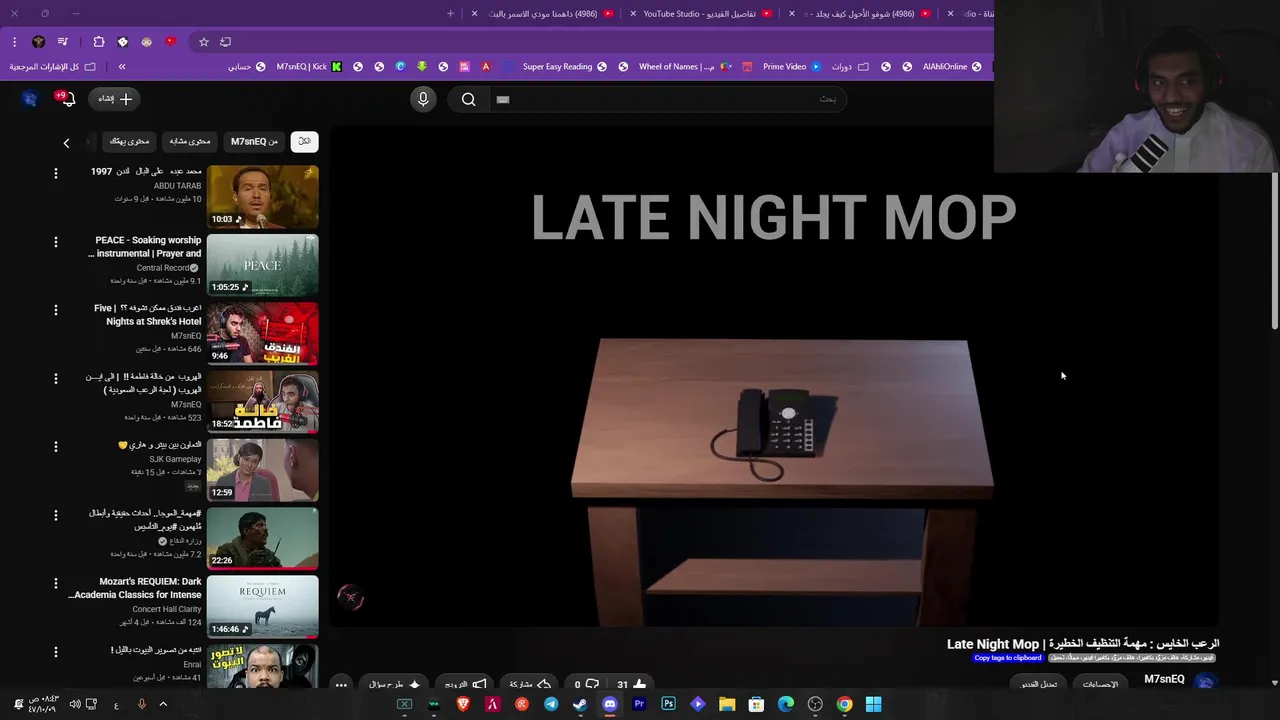The height and width of the screenshot is (720, 1280).
Task: Bookmark this page with the star icon
Action: point(204,42)
